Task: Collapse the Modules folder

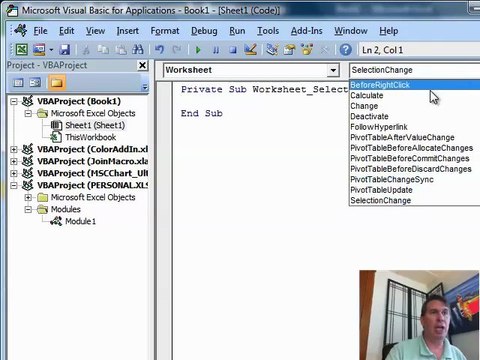Action: 28,209
